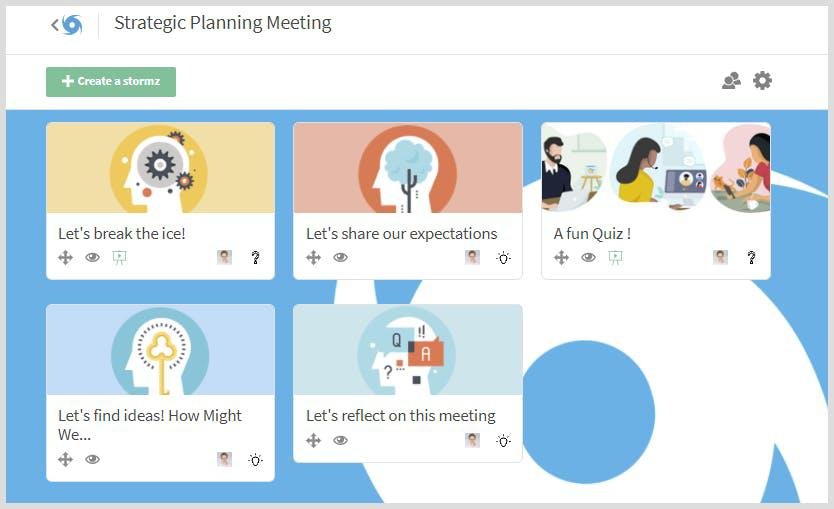
Task: Click presentation icon on A fun Quiz card
Action: click(x=615, y=257)
